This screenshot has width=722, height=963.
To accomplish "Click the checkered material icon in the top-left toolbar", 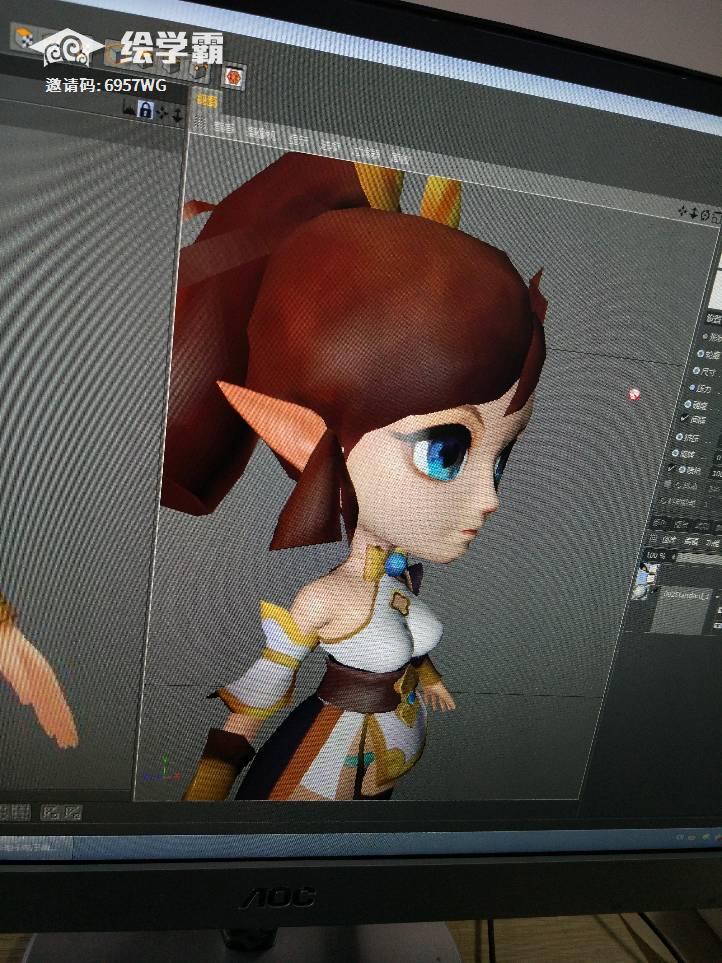I will click(24, 37).
